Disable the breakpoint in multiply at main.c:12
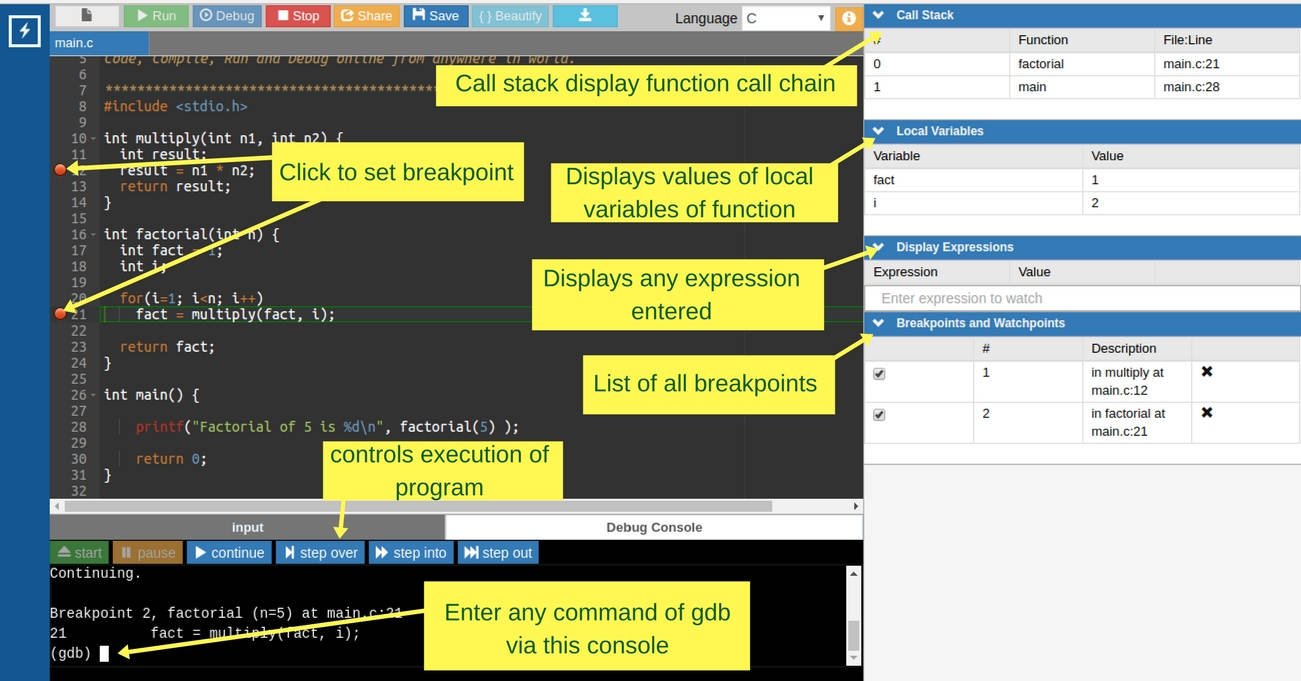 point(879,372)
